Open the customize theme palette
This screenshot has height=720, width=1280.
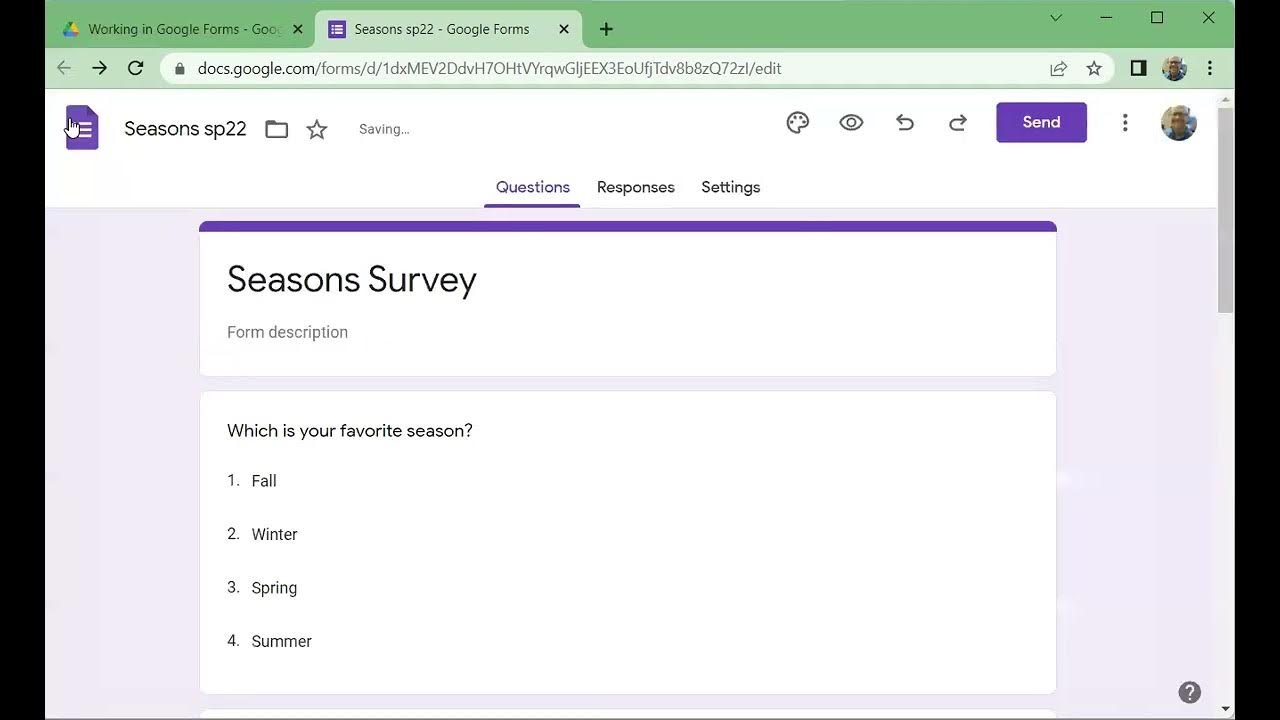pyautogui.click(x=797, y=123)
